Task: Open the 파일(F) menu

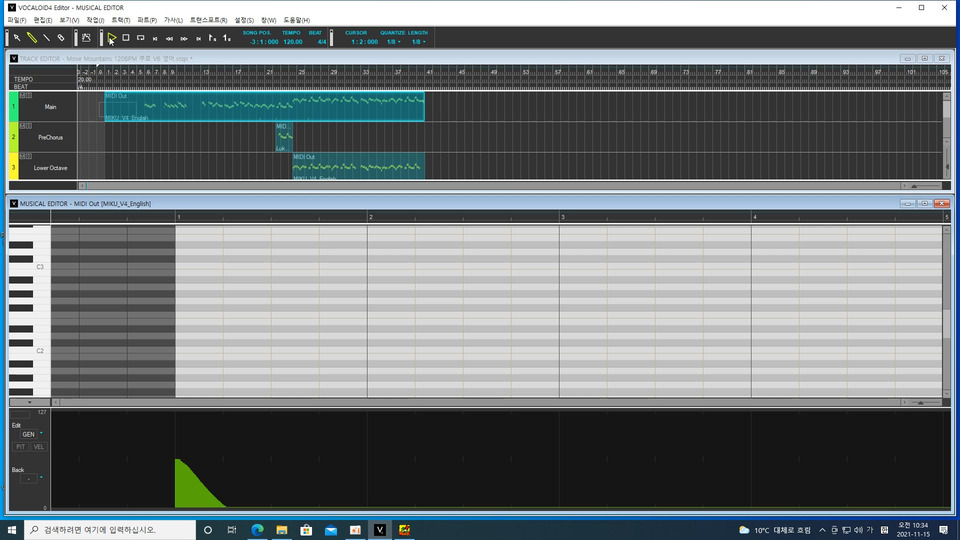Action: click(17, 20)
